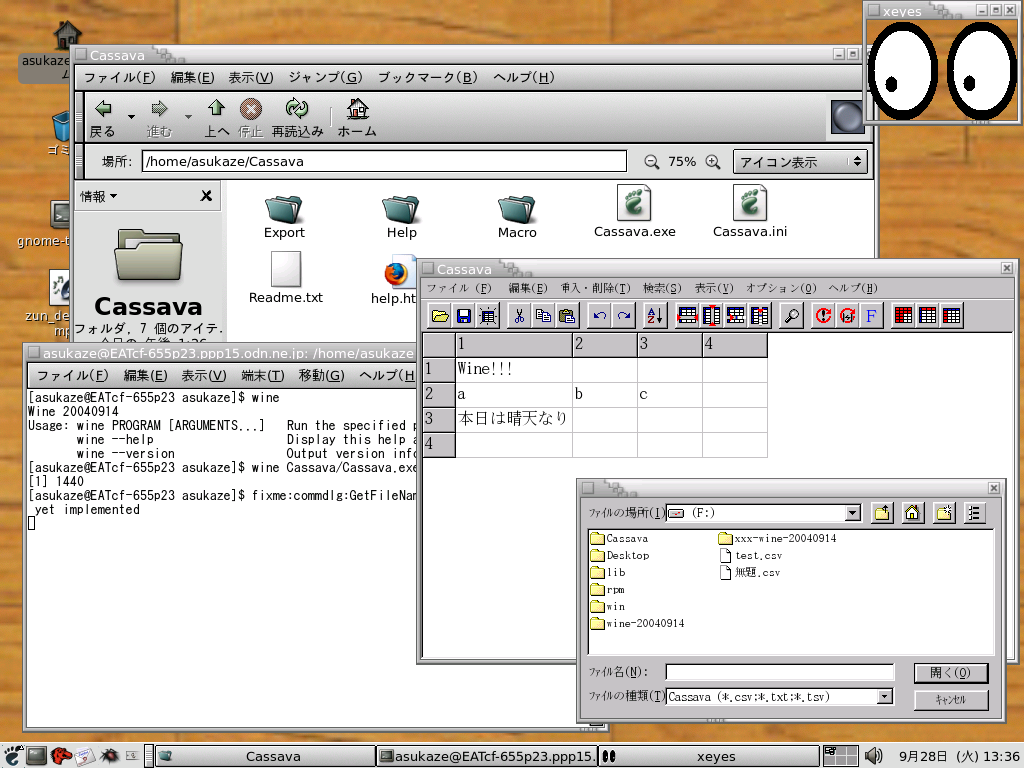Viewport: 1024px width, 768px height.
Task: Click the copy icon in the Cassava toolbar
Action: 543,316
